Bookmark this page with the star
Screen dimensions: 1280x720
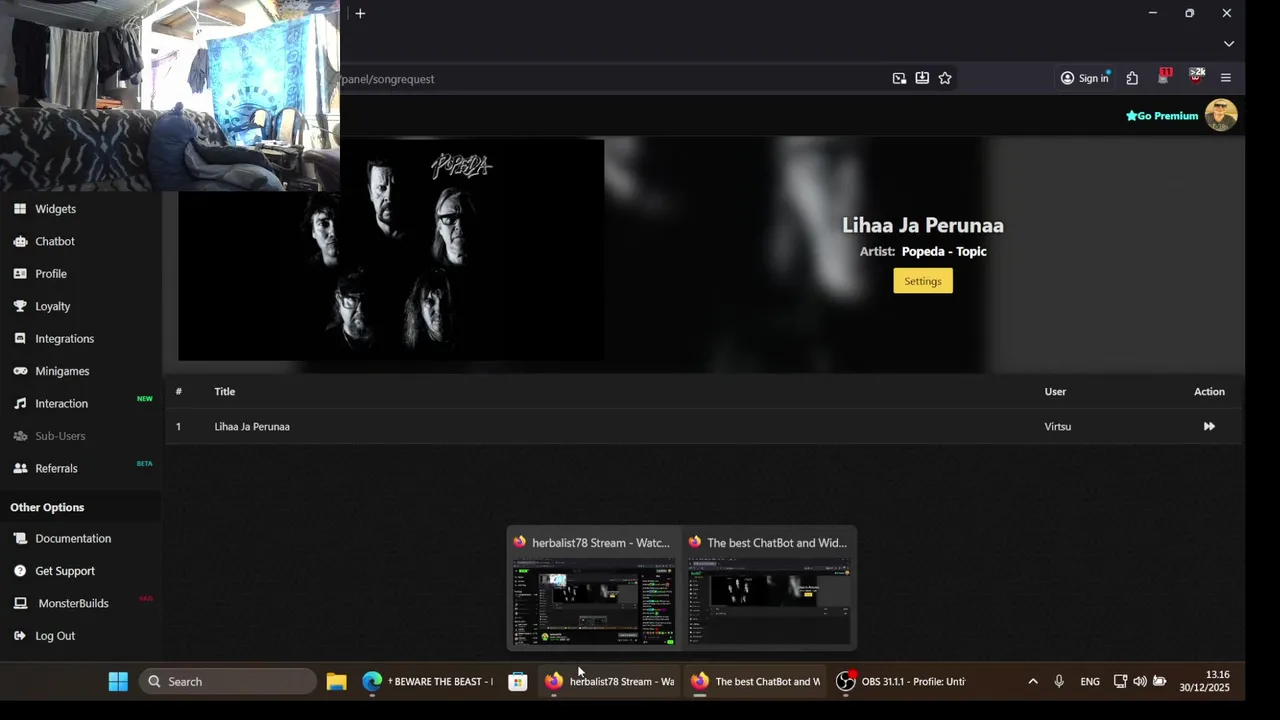click(x=945, y=78)
